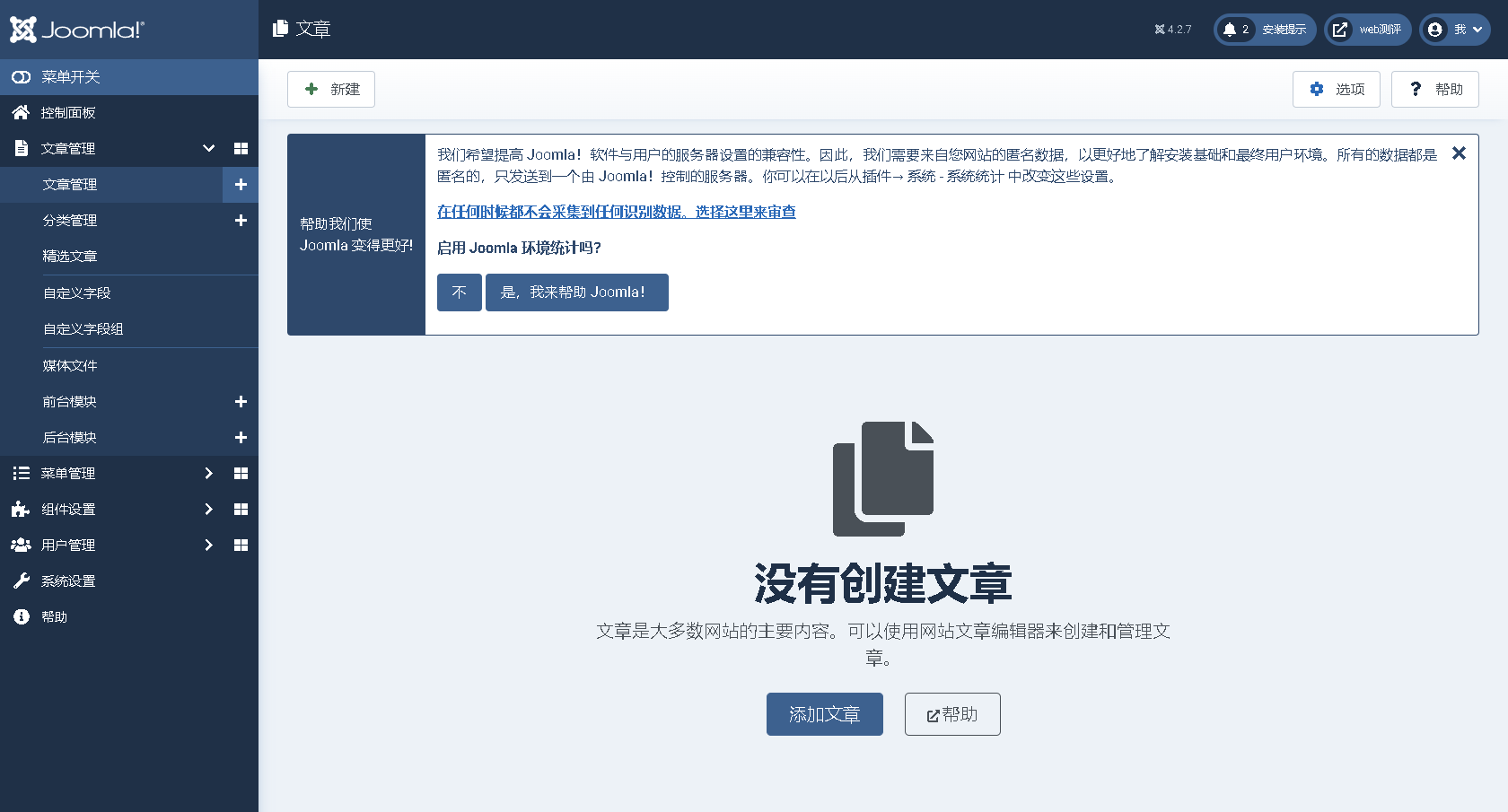
Task: Collapse the 文章管理 section chevron
Action: pos(208,149)
